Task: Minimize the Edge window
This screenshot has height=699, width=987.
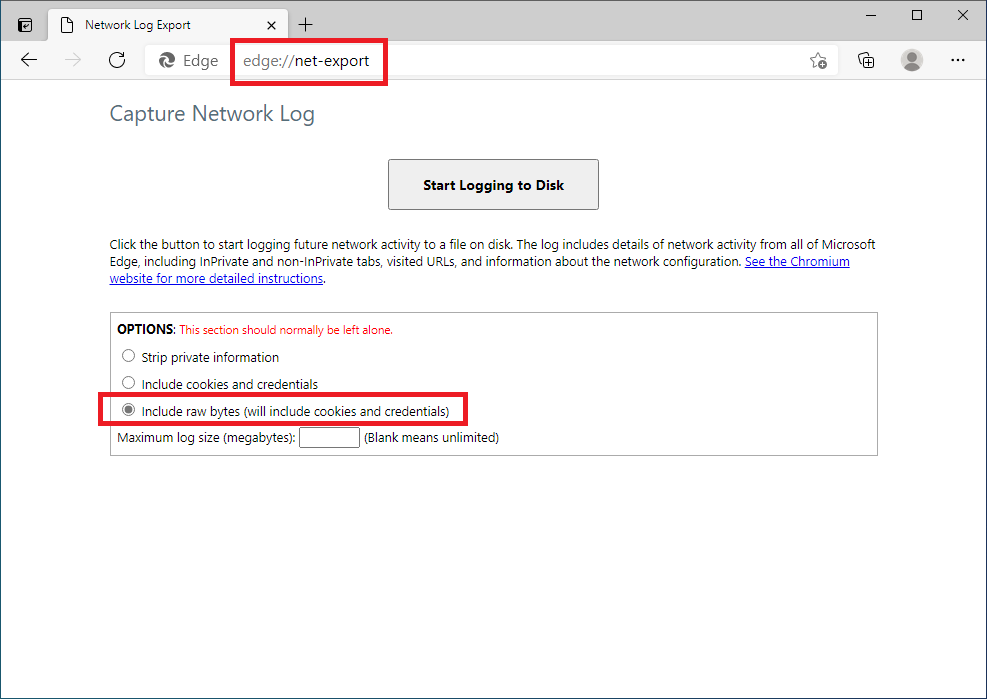Action: pos(871,15)
